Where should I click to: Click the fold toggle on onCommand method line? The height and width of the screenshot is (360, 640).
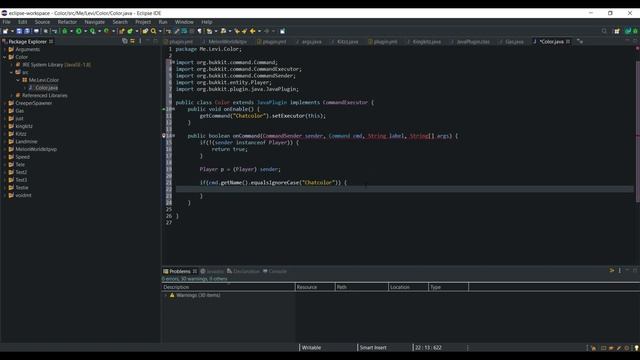(173, 136)
